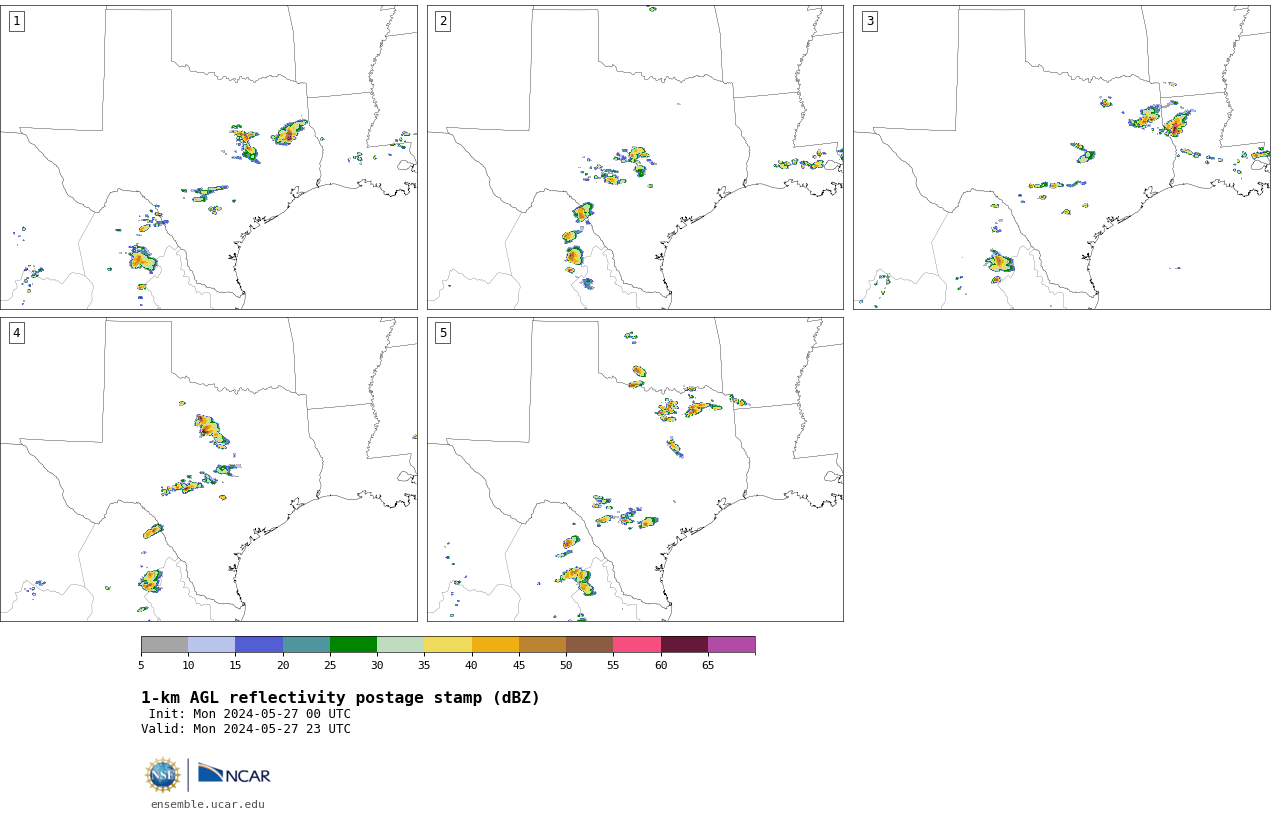Click the NCAR logo
The width and height of the screenshot is (1280, 815).
234,775
